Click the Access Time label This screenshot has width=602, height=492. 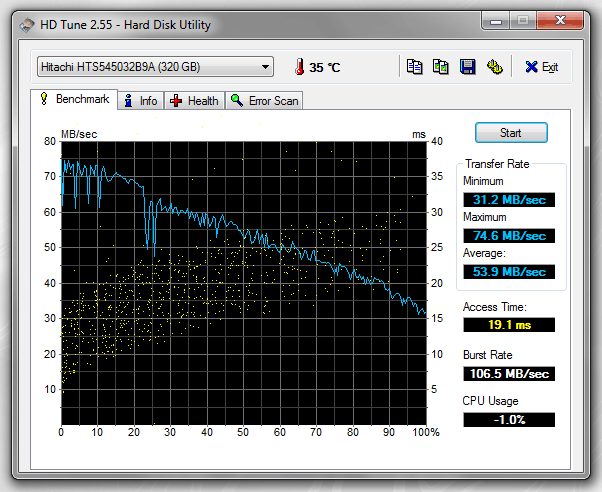[494, 307]
